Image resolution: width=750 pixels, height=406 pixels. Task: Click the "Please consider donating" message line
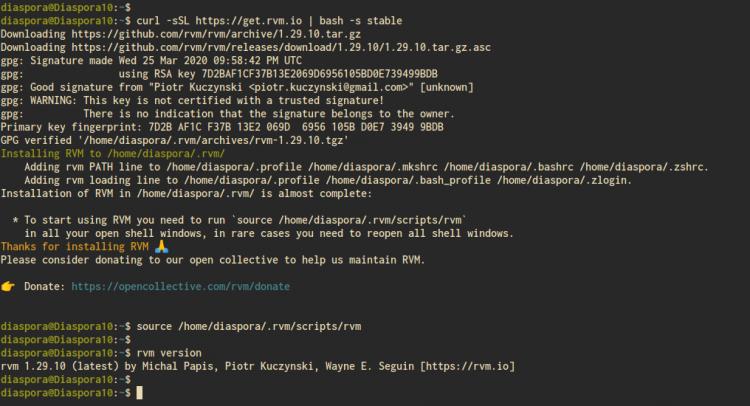point(212,259)
